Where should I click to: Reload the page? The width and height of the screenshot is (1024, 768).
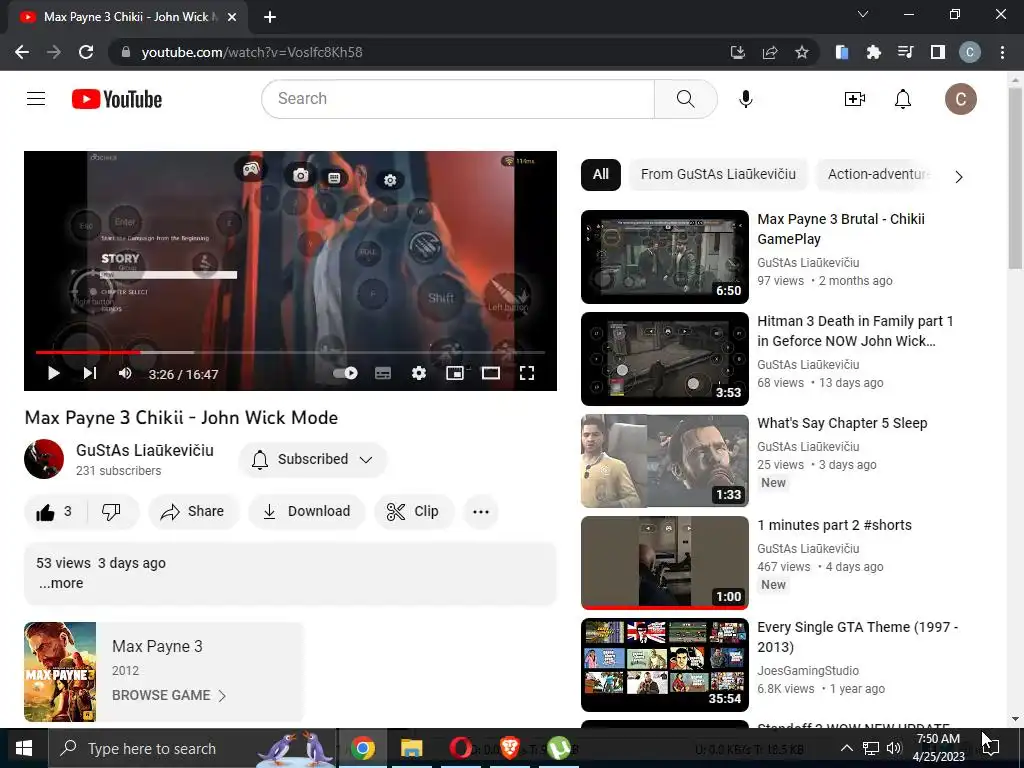coord(86,52)
